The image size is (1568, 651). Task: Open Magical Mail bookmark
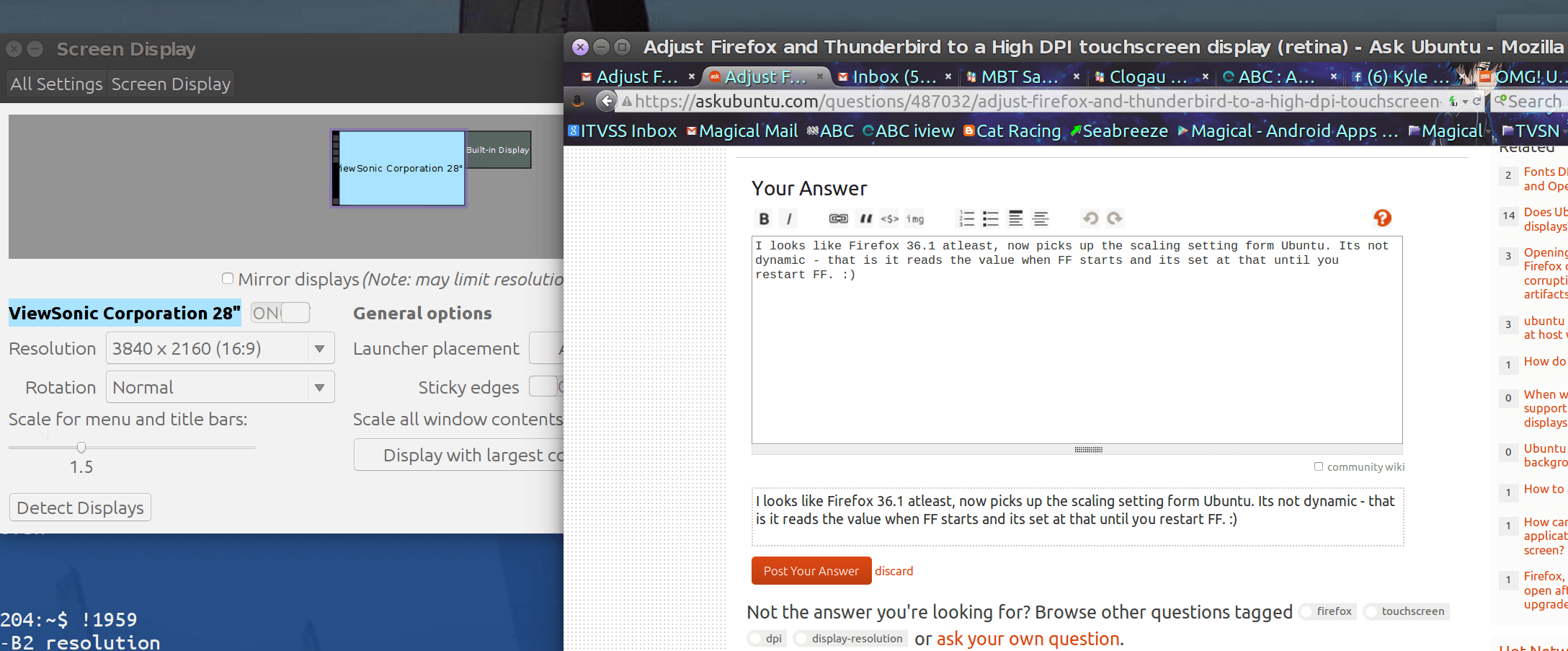click(742, 131)
